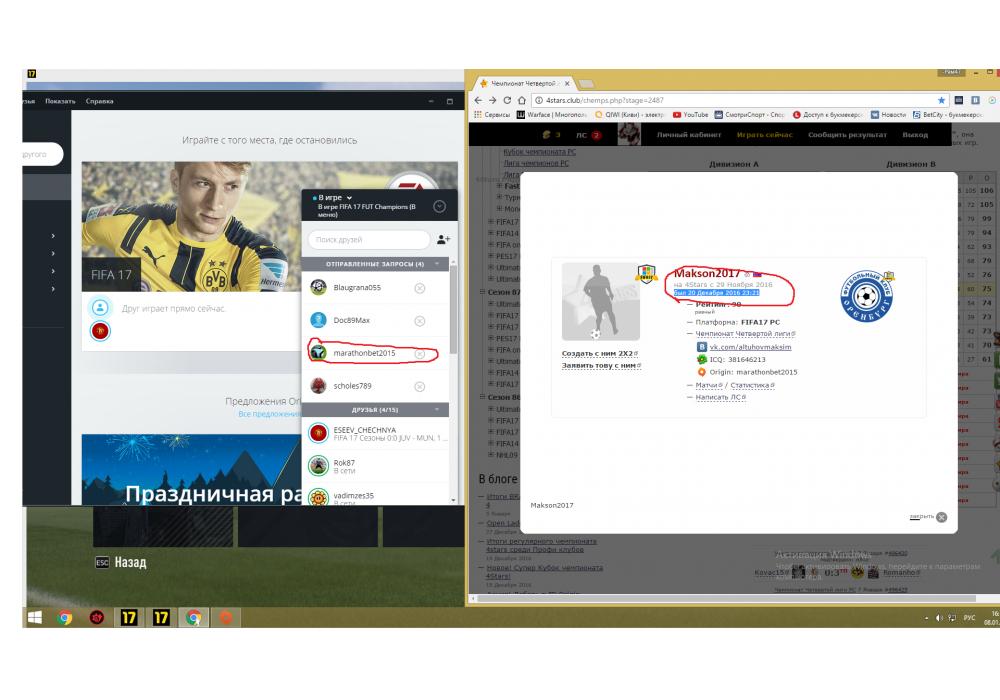This screenshot has width=1000, height=700.
Task: Click the Поиск друзей search field
Action: tap(369, 240)
